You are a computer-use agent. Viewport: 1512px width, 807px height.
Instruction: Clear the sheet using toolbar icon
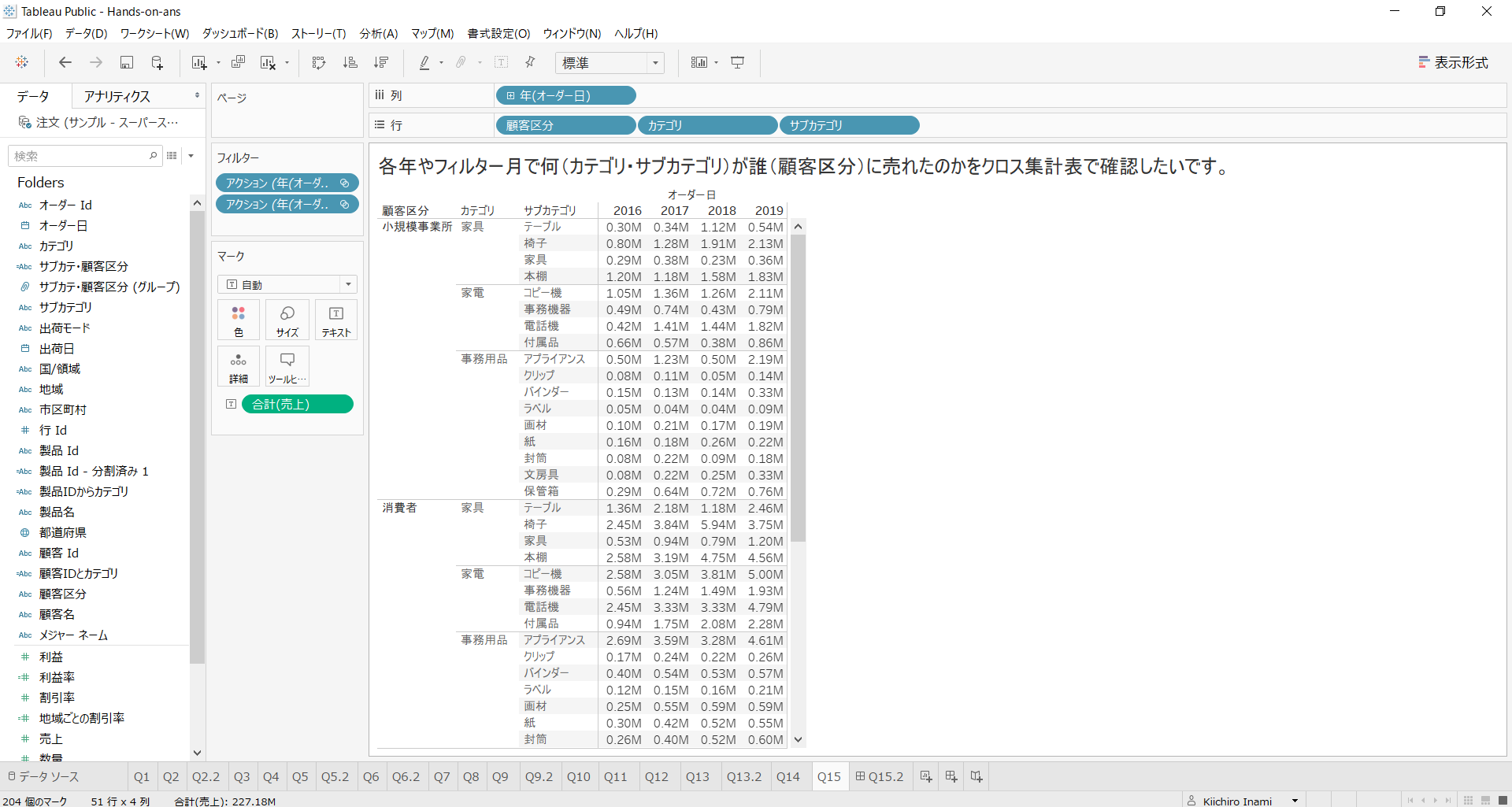tap(268, 62)
